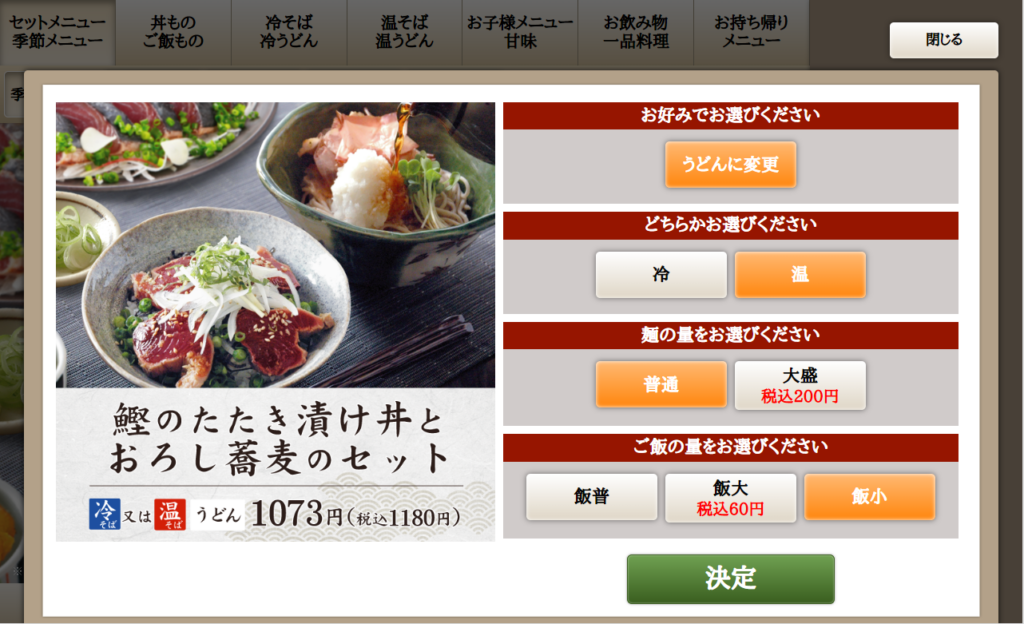Switch to 丼もの ご飯もの tab
1024x624 pixels.
pos(173,32)
